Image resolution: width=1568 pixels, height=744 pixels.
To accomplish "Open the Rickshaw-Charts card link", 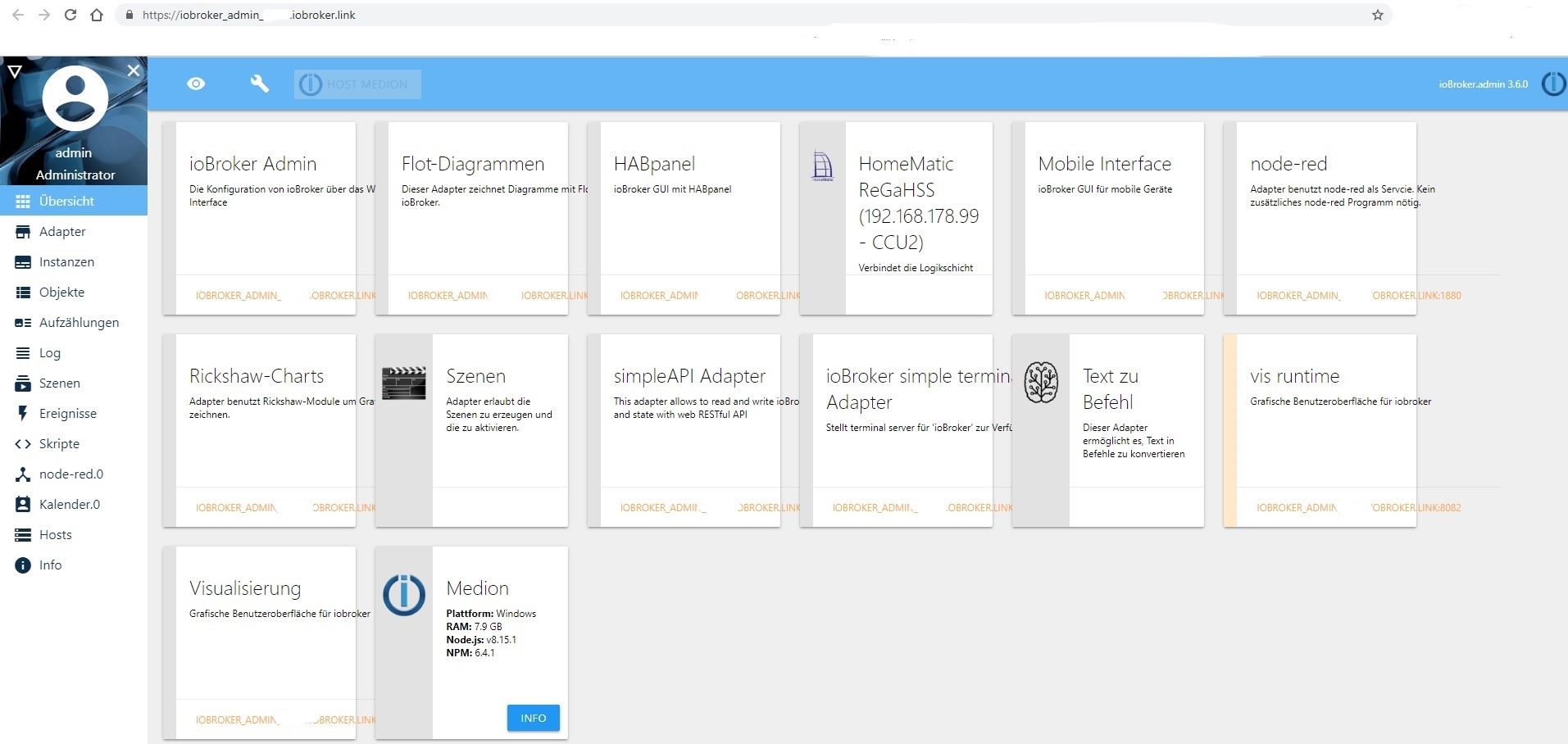I will point(285,507).
